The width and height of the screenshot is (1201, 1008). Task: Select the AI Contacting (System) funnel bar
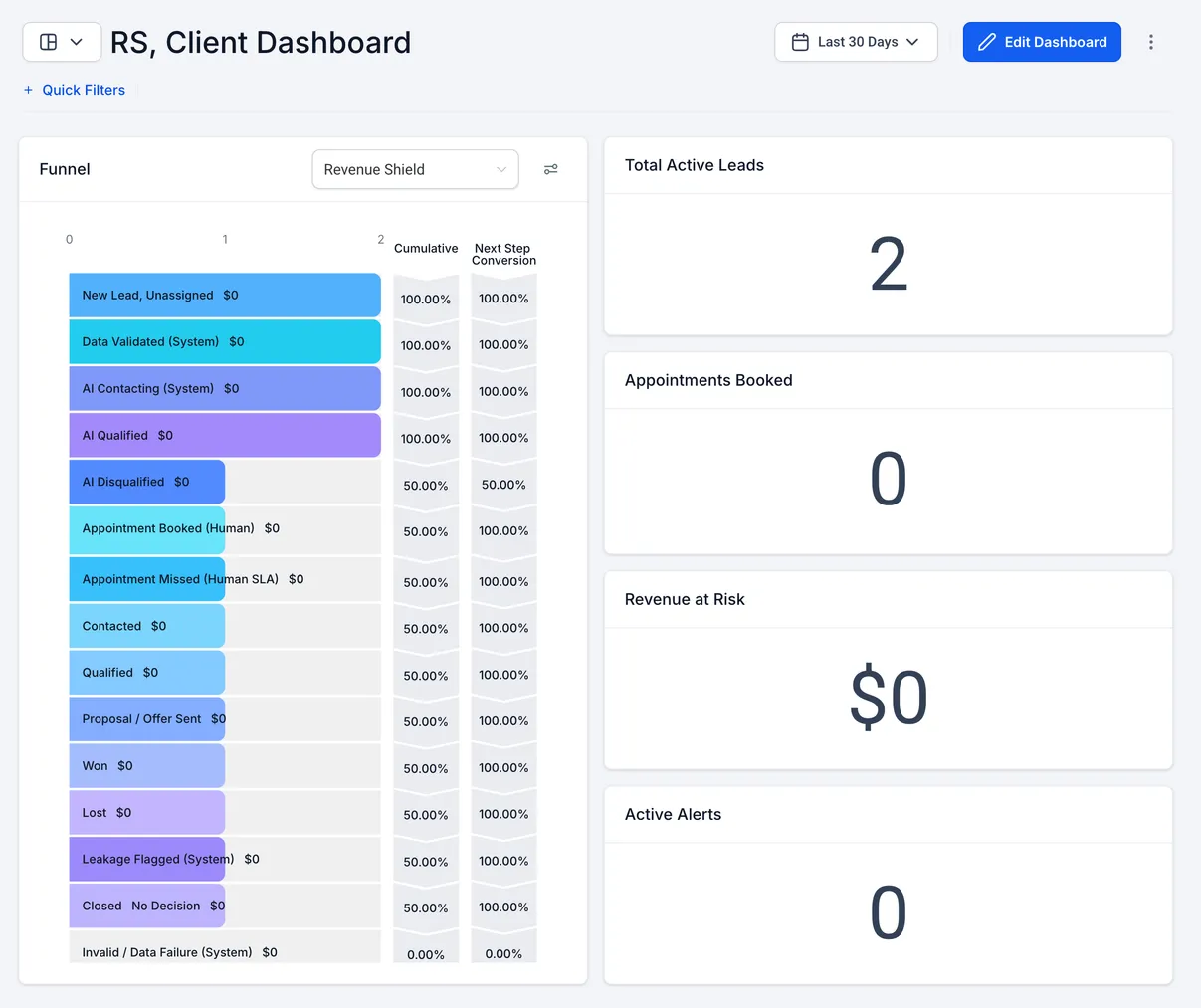(225, 389)
